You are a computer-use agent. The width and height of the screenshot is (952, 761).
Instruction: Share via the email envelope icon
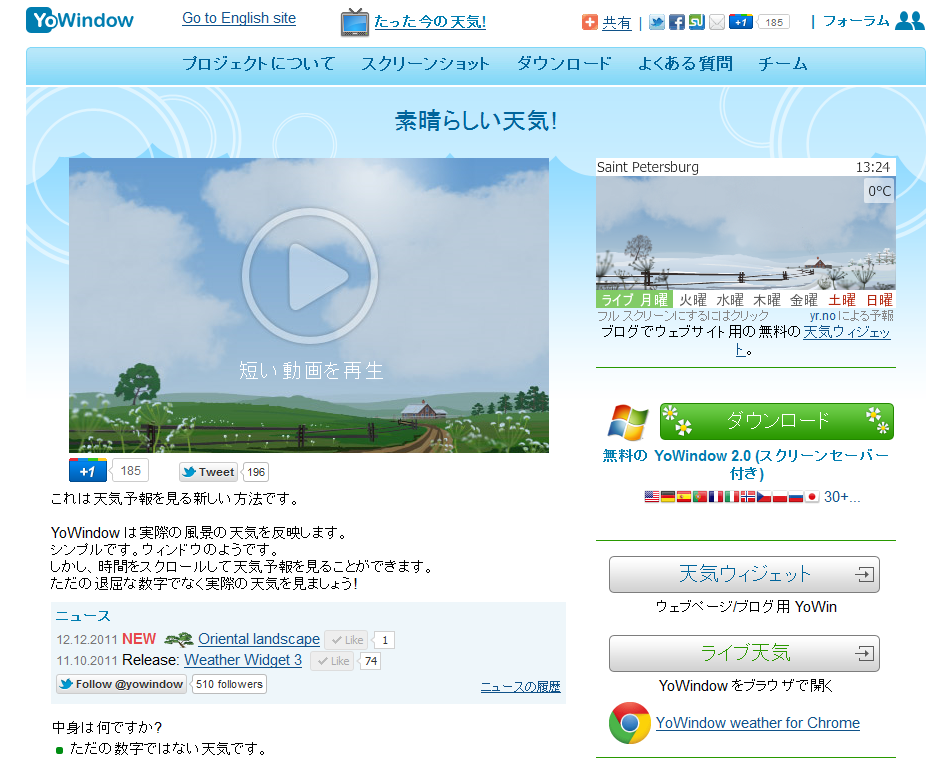pos(718,21)
